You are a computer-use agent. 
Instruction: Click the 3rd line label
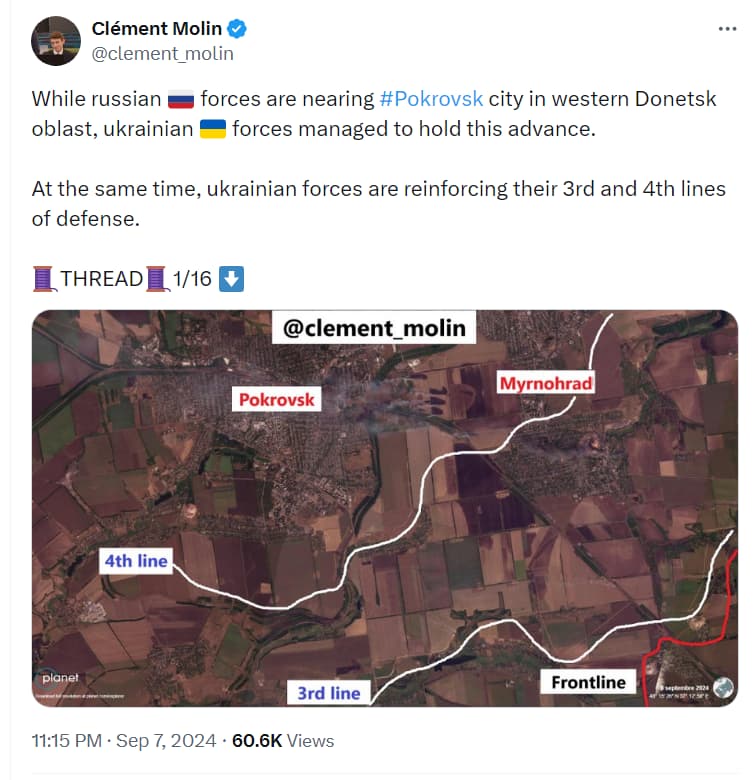[329, 693]
